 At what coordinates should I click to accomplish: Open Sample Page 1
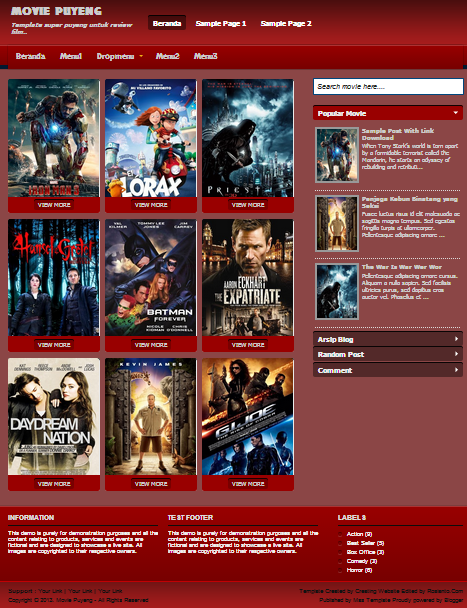(x=221, y=24)
